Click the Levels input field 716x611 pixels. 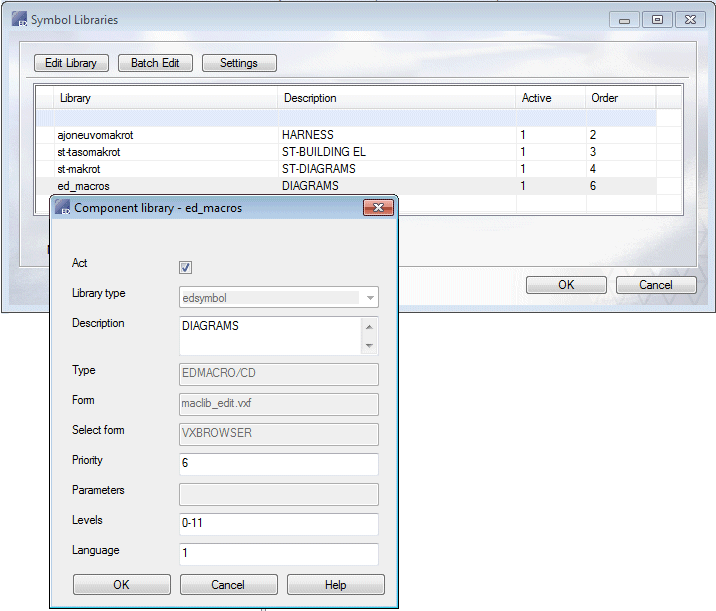278,524
